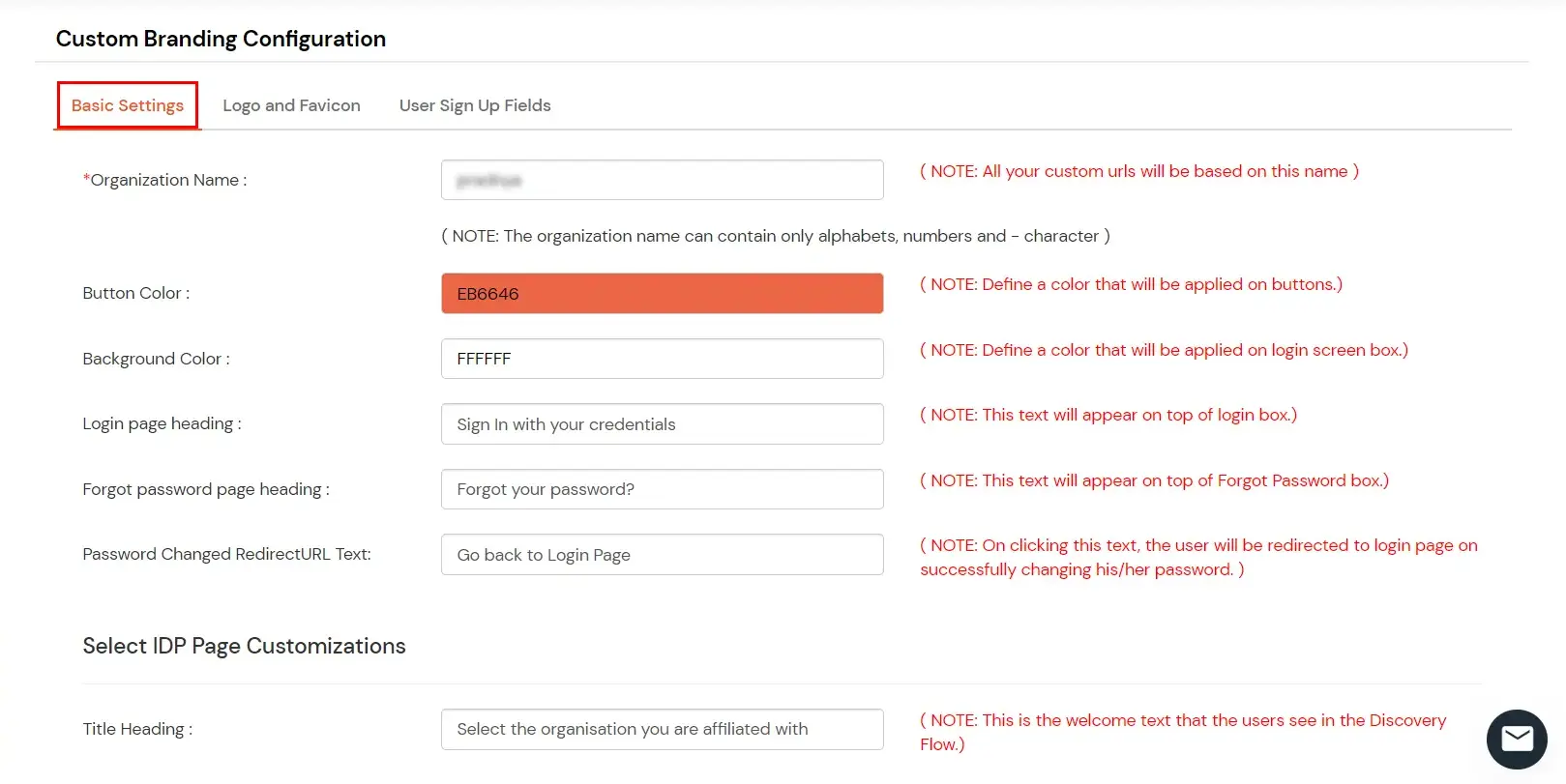1566x784 pixels.
Task: Select the Password Changed RedirectURL Text field
Action: pos(662,554)
